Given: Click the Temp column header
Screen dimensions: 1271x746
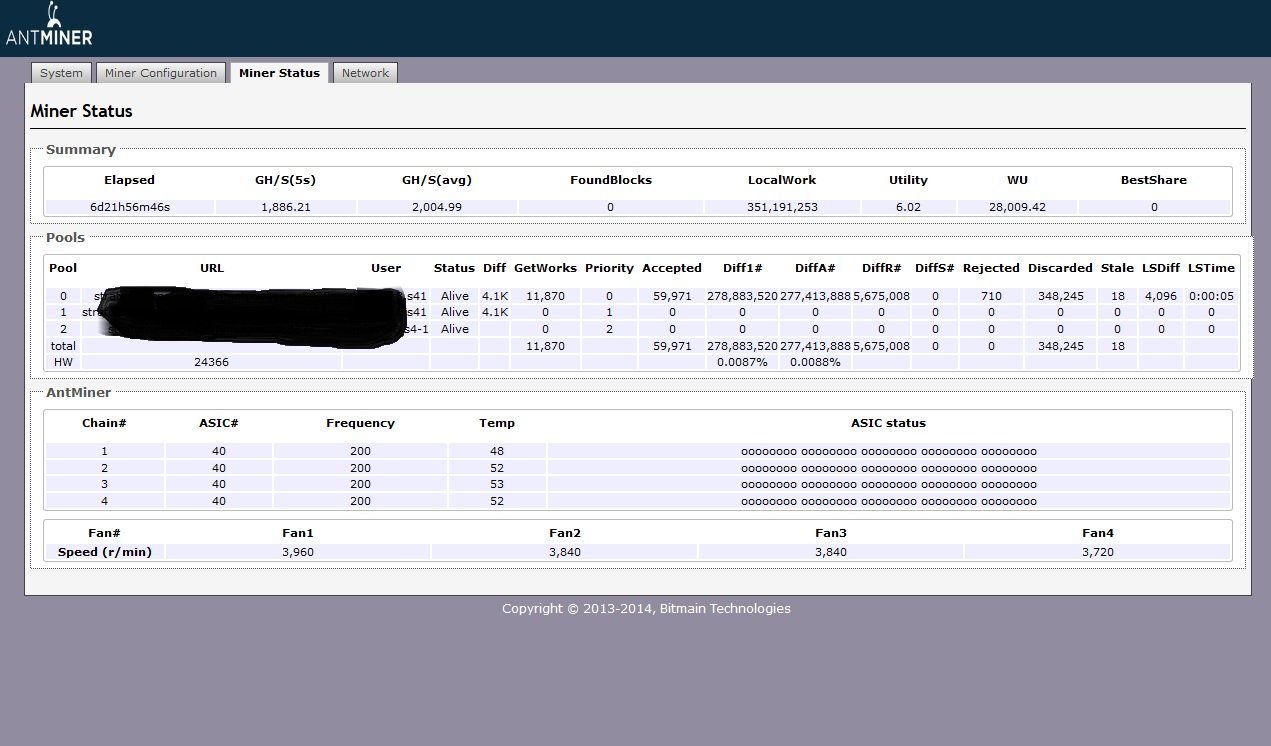Looking at the screenshot, I should (x=497, y=423).
